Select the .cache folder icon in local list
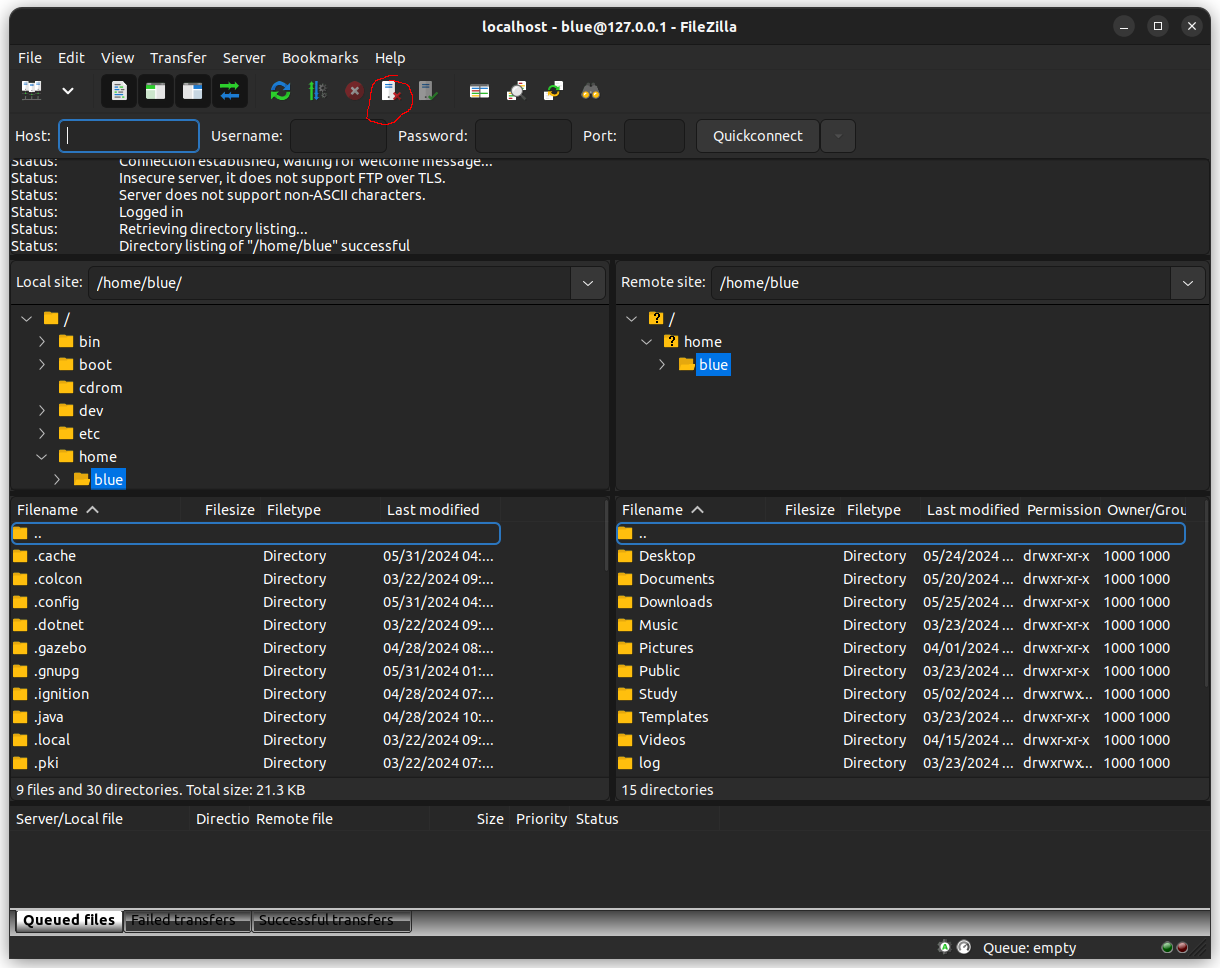The image size is (1220, 968). click(21, 556)
